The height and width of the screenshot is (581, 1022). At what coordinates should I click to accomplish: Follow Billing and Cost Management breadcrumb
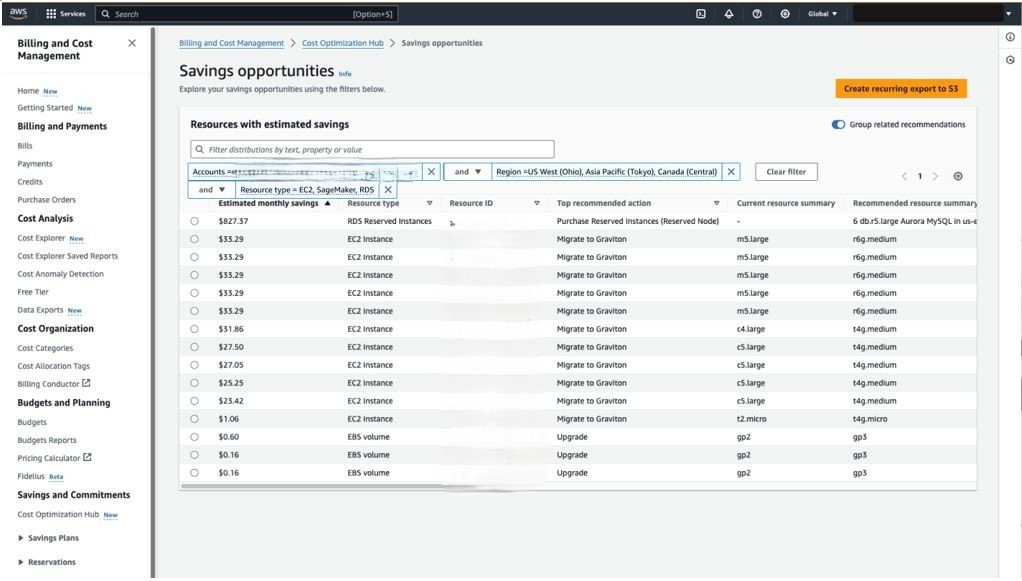pyautogui.click(x=231, y=43)
